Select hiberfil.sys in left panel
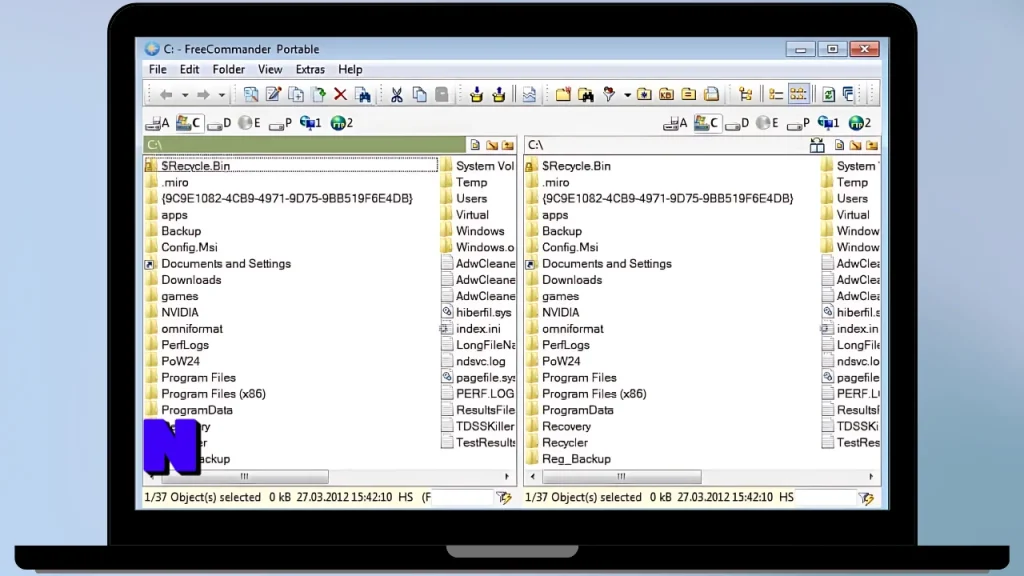 point(483,312)
